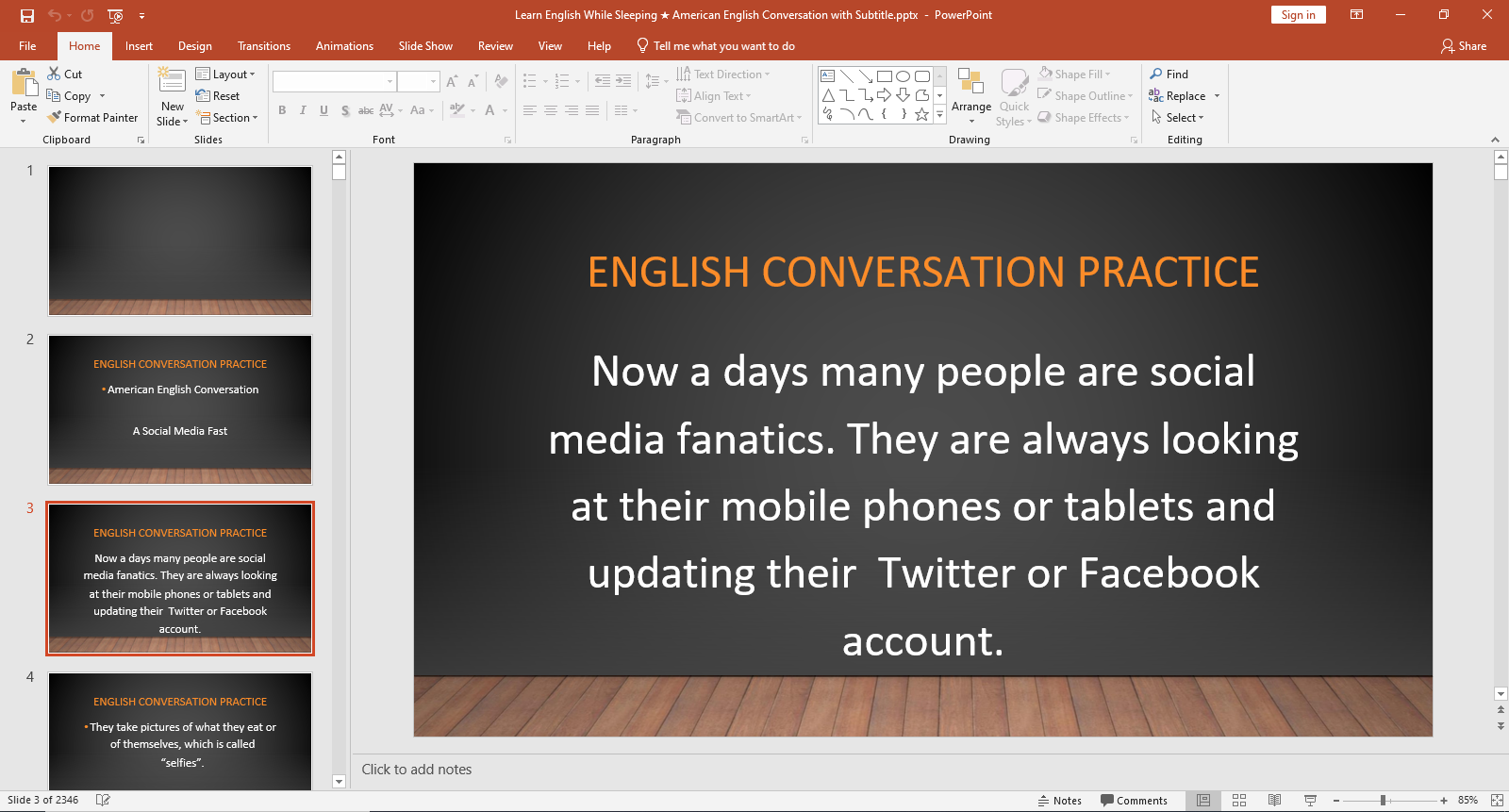Click the Decrease List Level icon
The image size is (1509, 812).
click(603, 81)
